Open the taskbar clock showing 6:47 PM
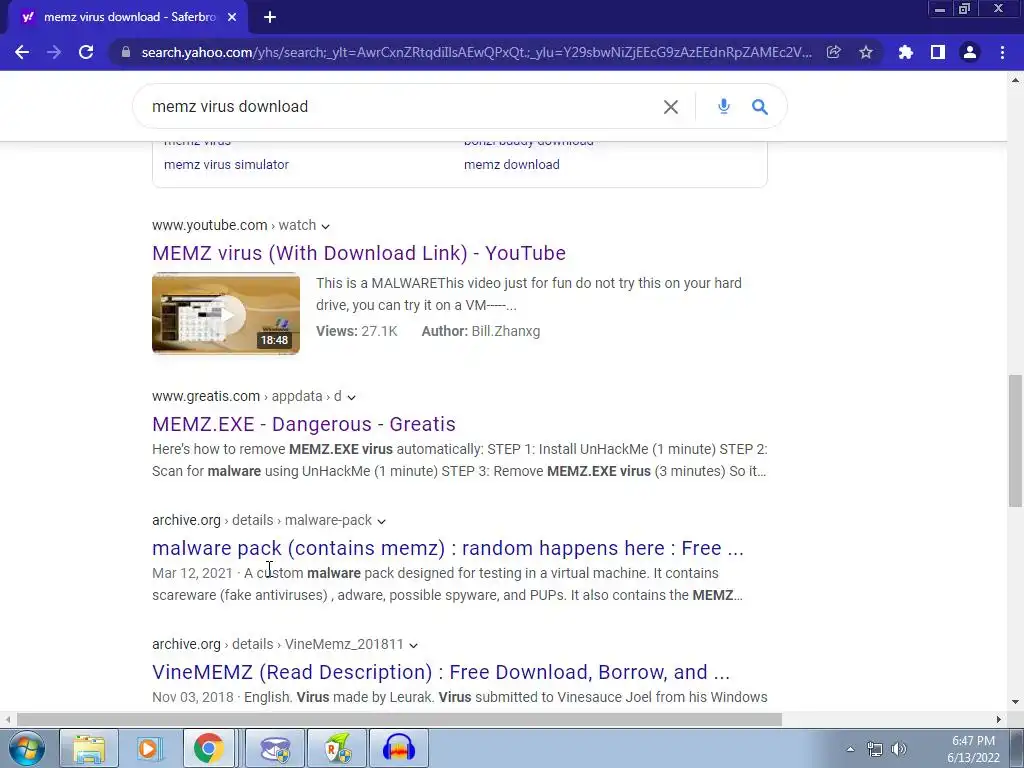 tap(973, 749)
